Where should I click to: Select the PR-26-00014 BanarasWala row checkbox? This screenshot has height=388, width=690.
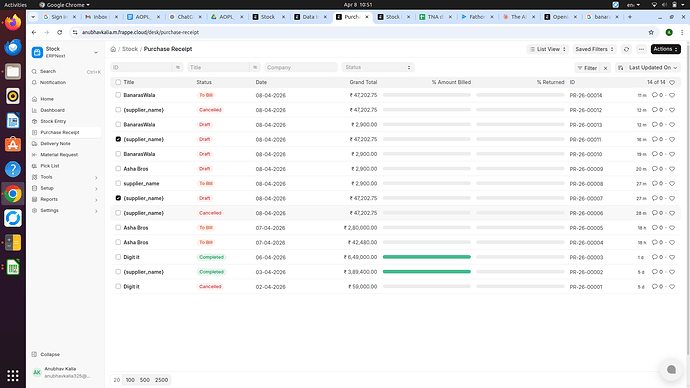(118, 95)
